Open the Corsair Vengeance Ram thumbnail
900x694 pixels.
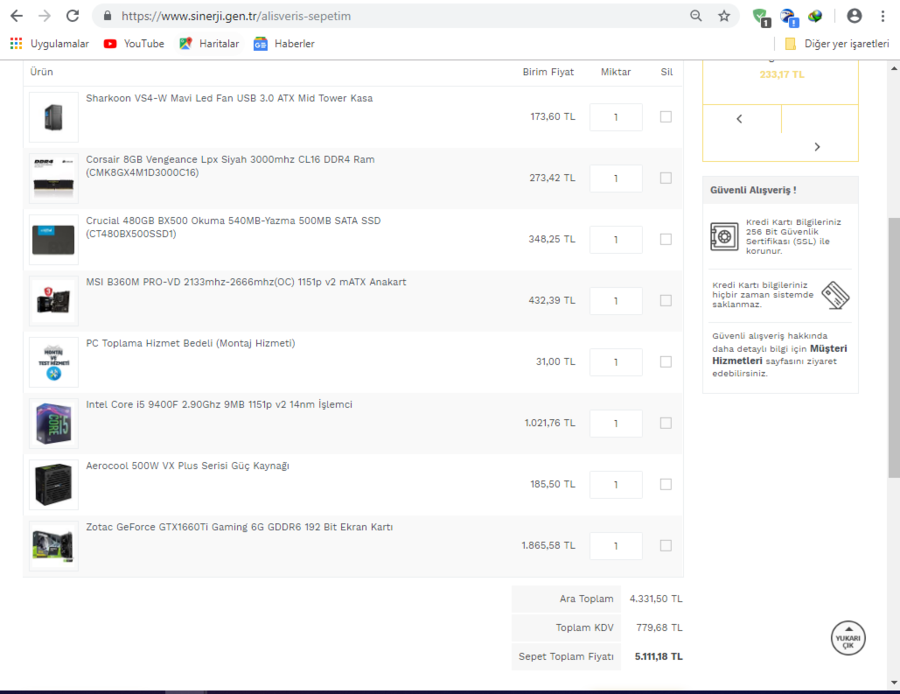point(53,179)
